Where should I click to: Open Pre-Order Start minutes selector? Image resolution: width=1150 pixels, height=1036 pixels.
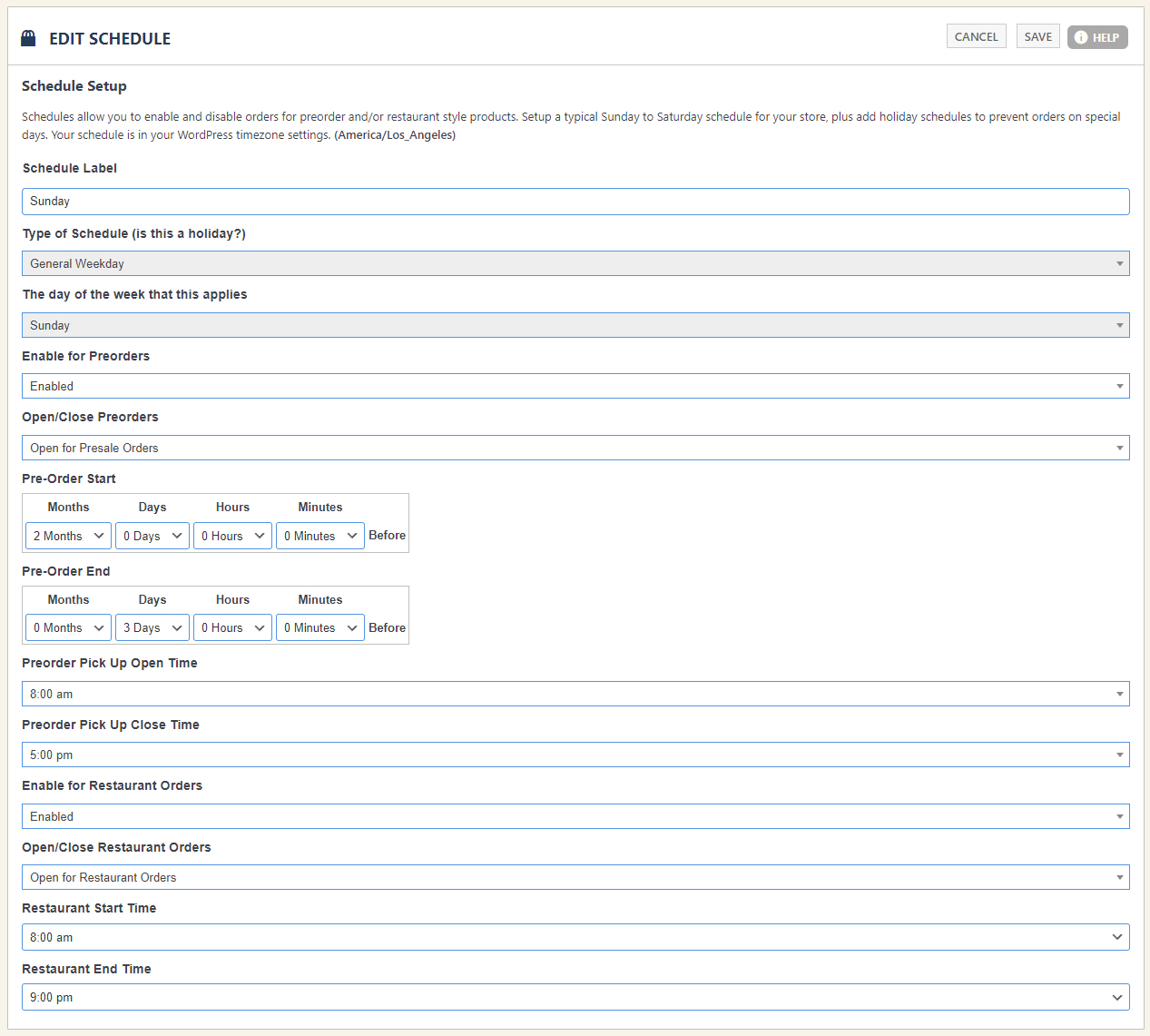coord(319,536)
